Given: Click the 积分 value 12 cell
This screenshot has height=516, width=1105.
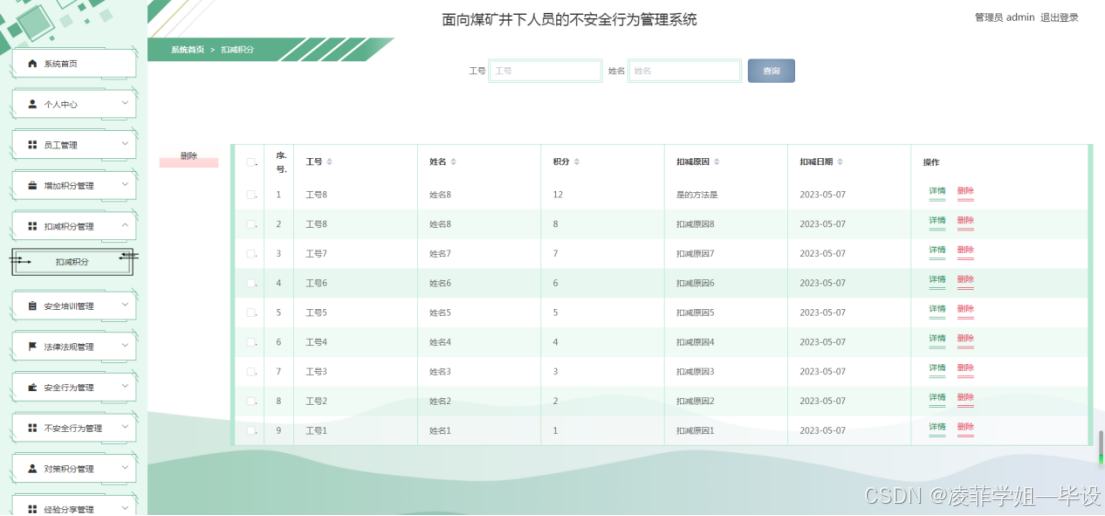Looking at the screenshot, I should pyautogui.click(x=557, y=195).
